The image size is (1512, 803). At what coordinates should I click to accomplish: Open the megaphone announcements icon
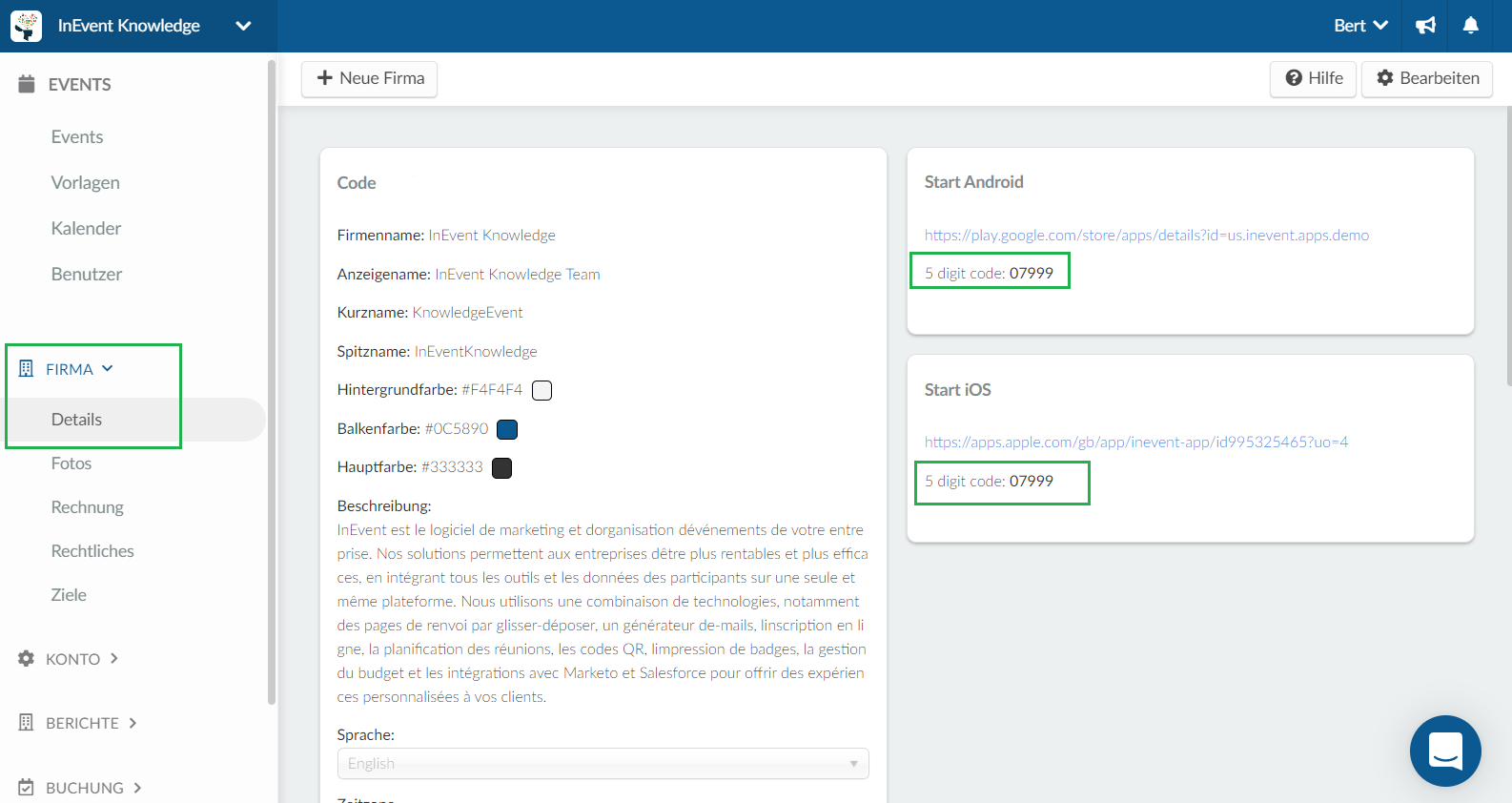point(1425,26)
